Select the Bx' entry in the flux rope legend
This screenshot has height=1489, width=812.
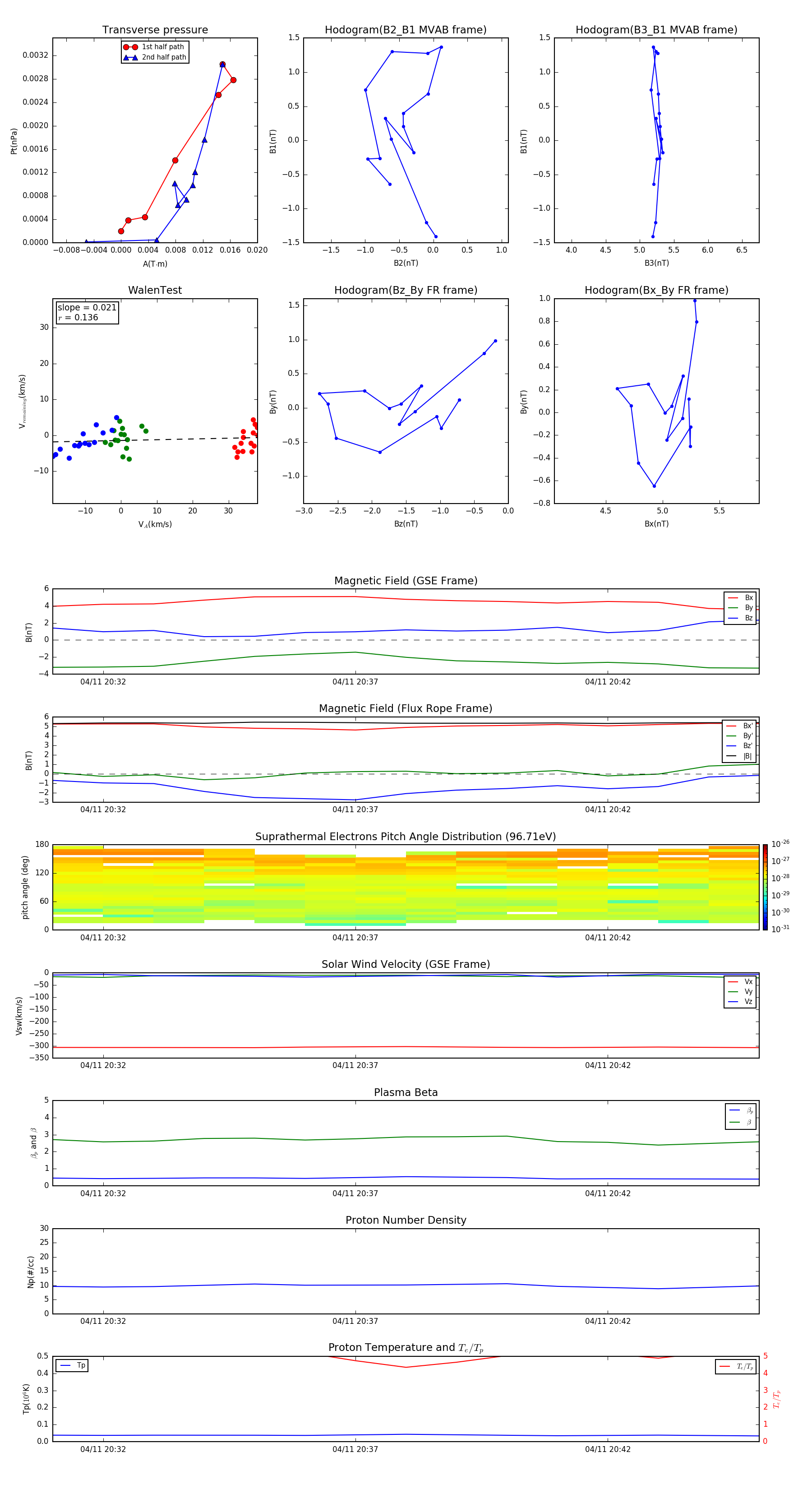pyautogui.click(x=740, y=726)
